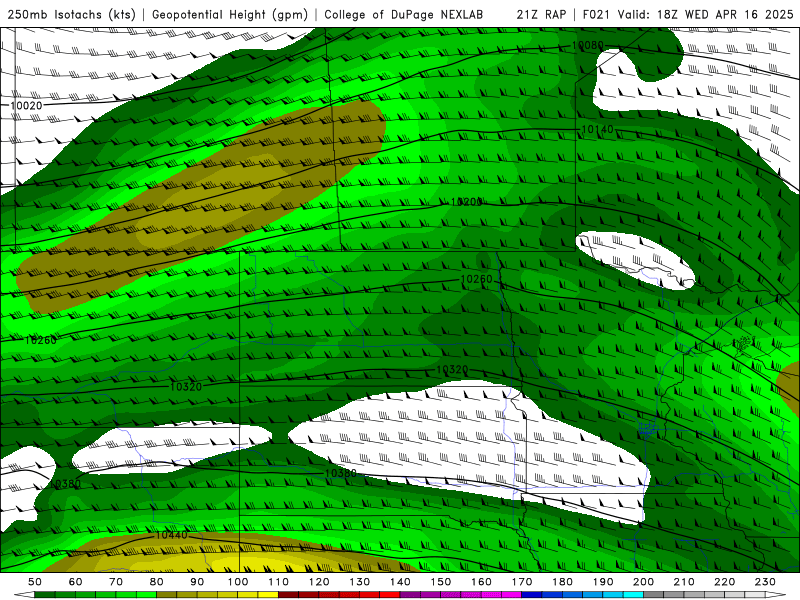Click the '80' value on the color scale
This screenshot has height=600, width=800.
tap(157, 582)
